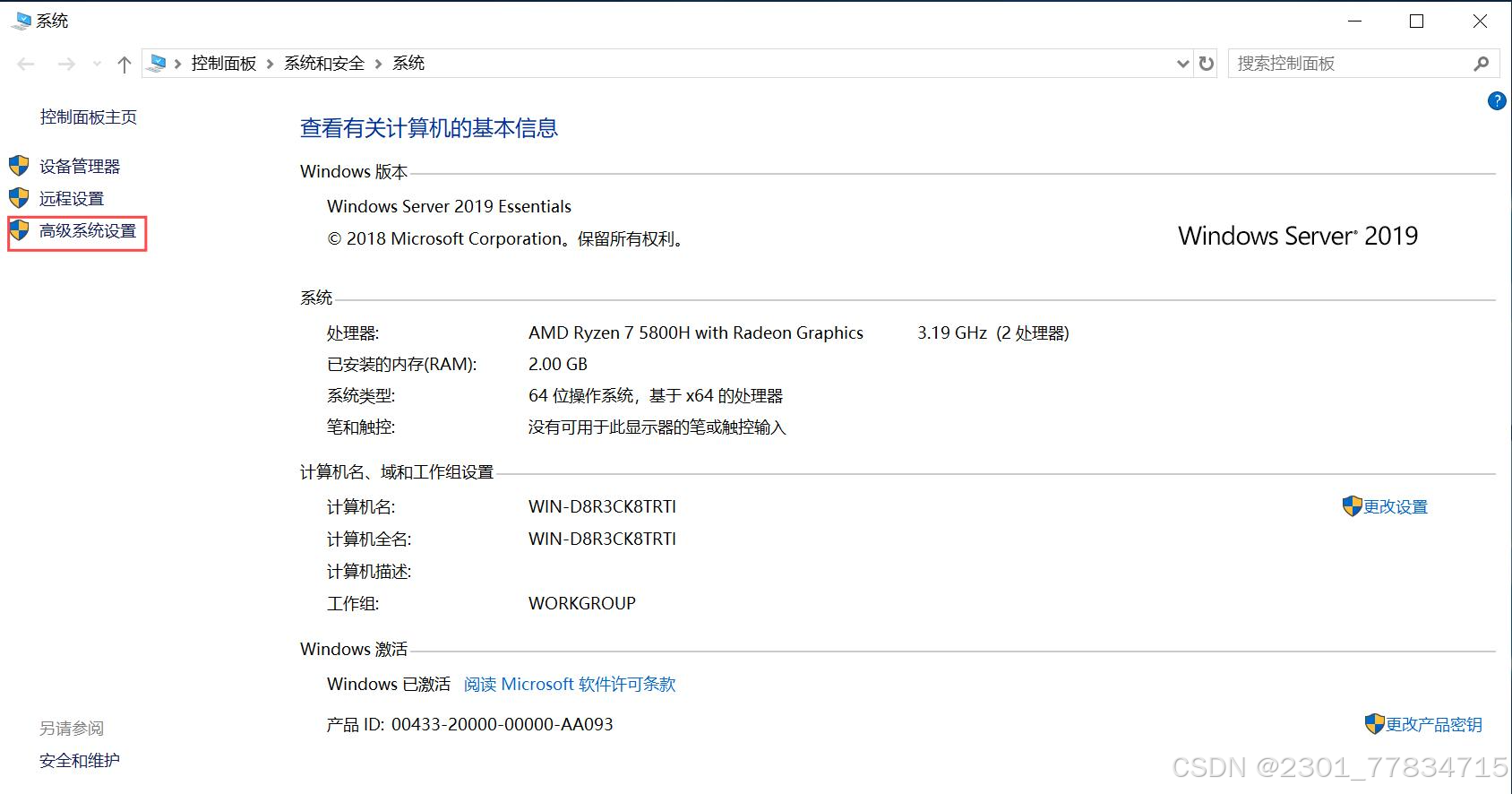Expand chevron after 系统和安全 breadcrumb
Viewport: 1512px width, 794px height.
(x=378, y=64)
